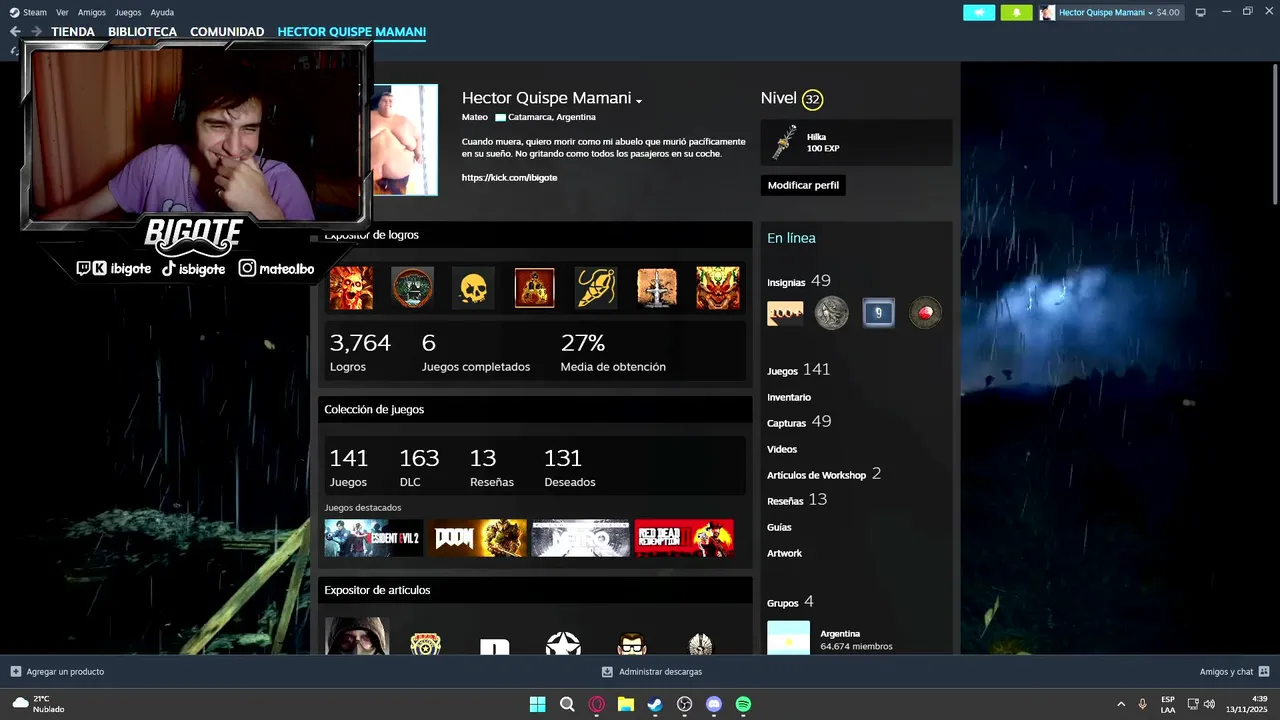Viewport: 1280px width, 720px height.
Task: Open the COMUNIDAD tab
Action: (x=227, y=32)
